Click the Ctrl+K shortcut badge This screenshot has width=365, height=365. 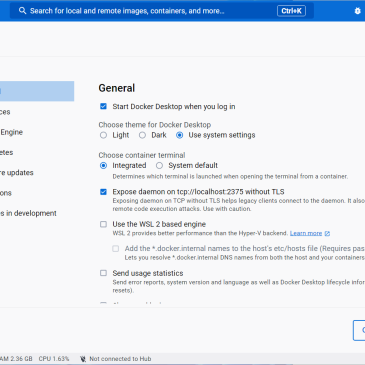coord(291,11)
